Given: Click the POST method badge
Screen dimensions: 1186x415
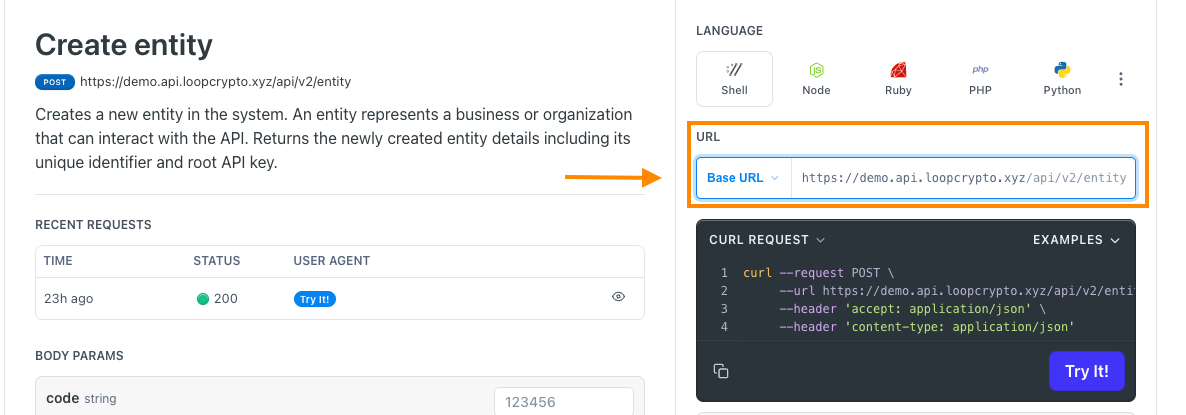Looking at the screenshot, I should [55, 82].
